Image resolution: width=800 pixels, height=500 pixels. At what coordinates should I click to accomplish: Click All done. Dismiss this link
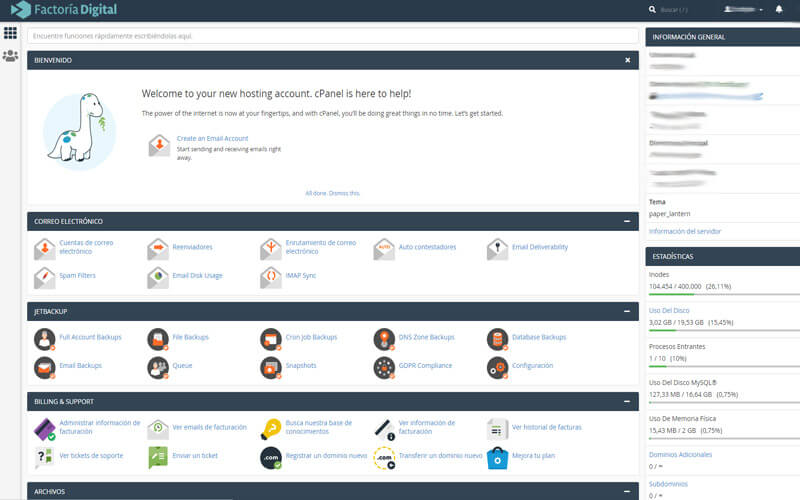coord(332,193)
